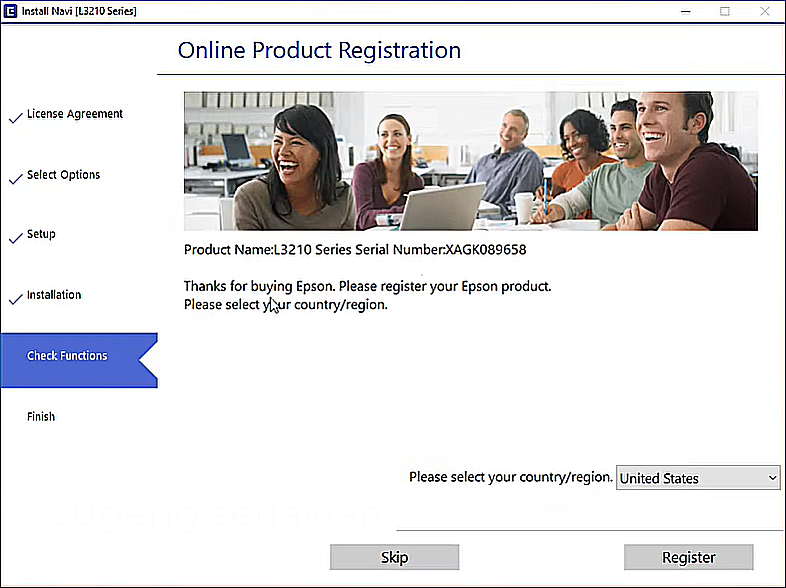Click the checkmark next to Installation

coord(15,299)
